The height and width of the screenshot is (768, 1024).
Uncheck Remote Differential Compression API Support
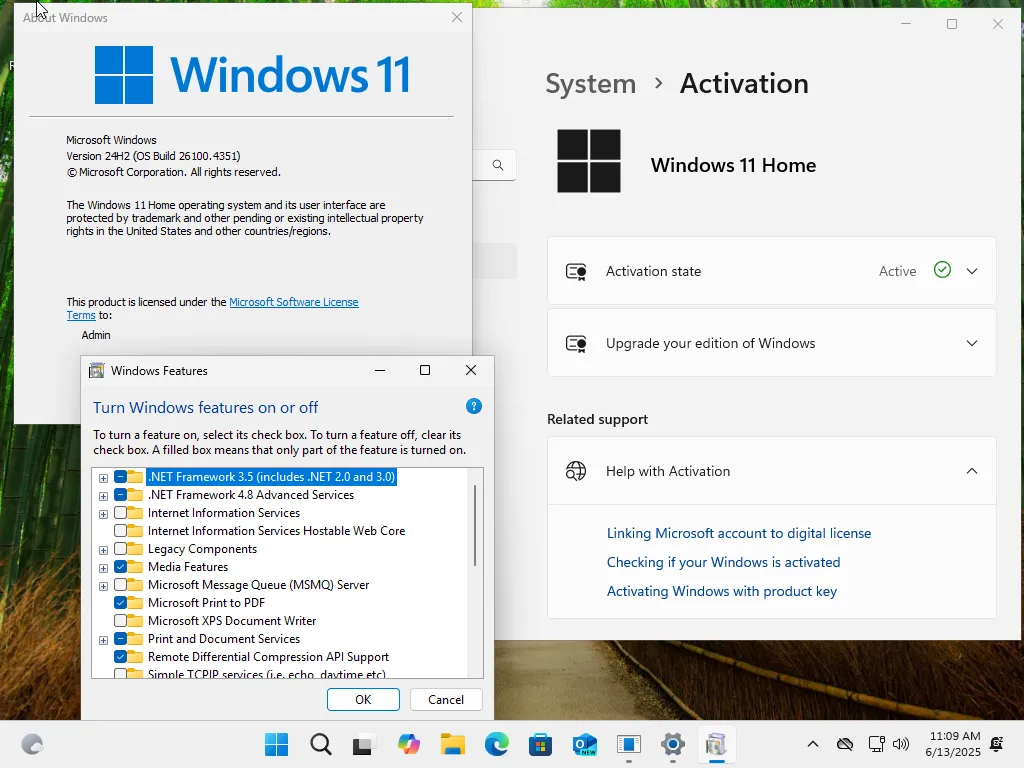[120, 657]
